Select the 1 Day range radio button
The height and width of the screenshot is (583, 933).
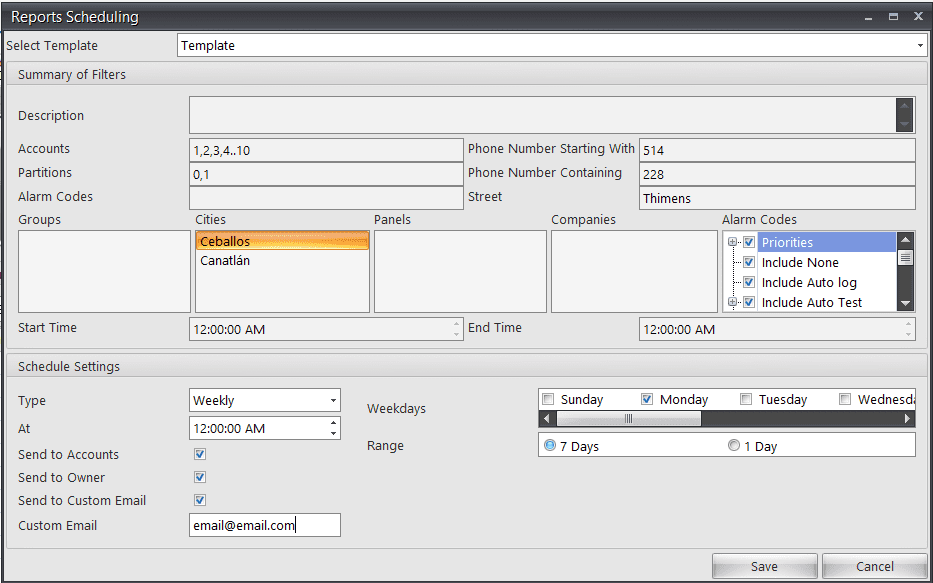(x=736, y=445)
